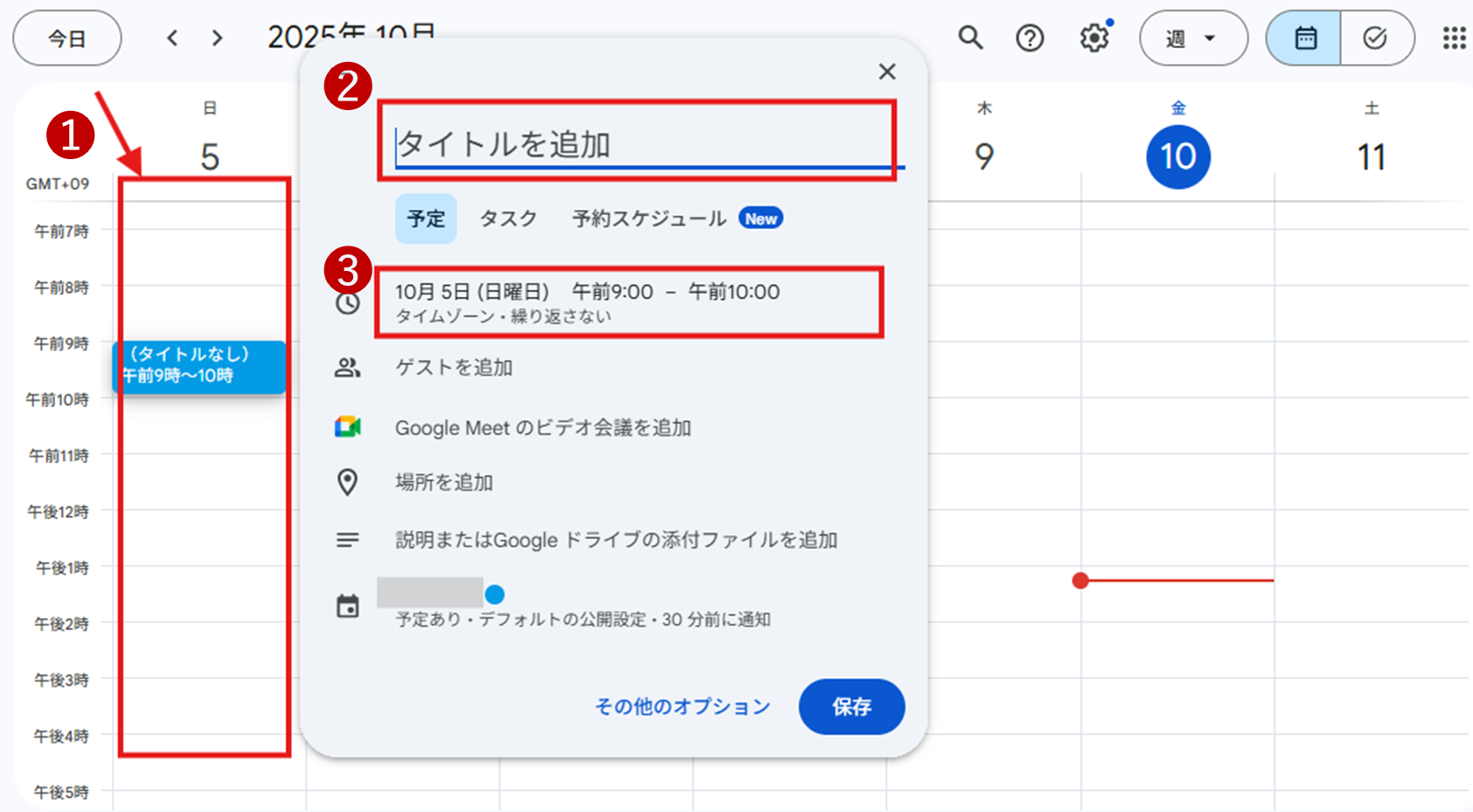
Task: Click the search magnifier icon
Action: 970,38
